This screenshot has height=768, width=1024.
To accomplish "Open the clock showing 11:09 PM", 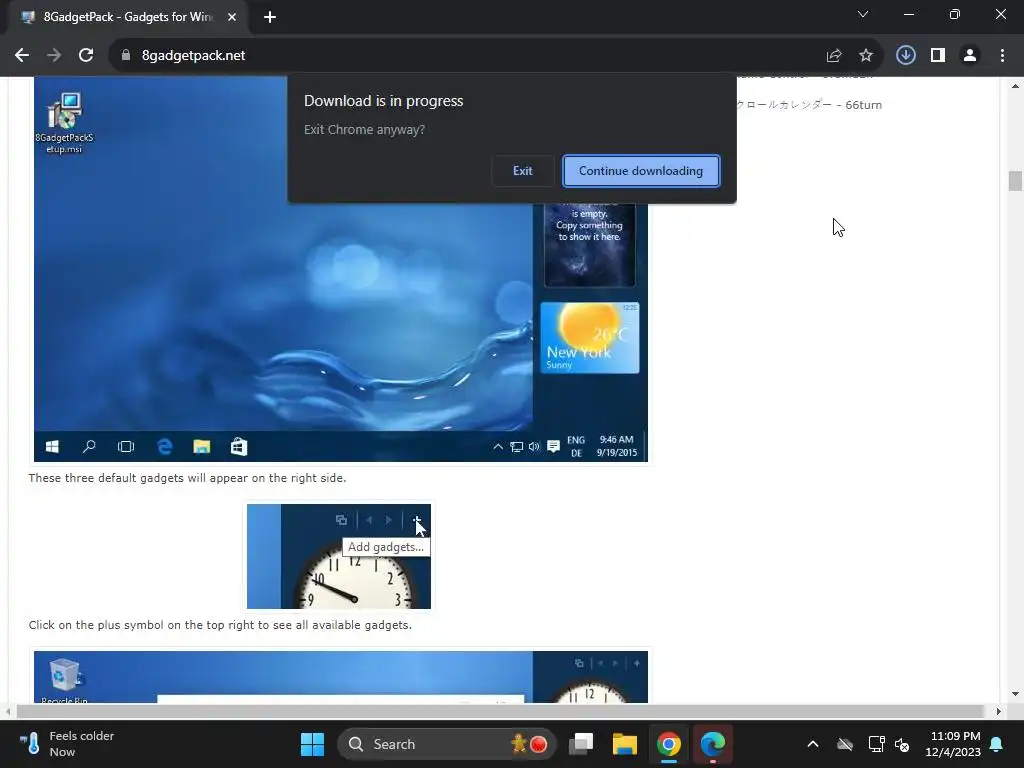I will (953, 744).
